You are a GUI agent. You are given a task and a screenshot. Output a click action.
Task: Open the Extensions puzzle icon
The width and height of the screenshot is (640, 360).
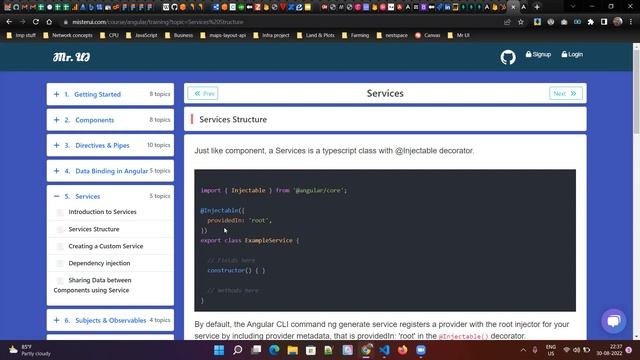tap(591, 22)
